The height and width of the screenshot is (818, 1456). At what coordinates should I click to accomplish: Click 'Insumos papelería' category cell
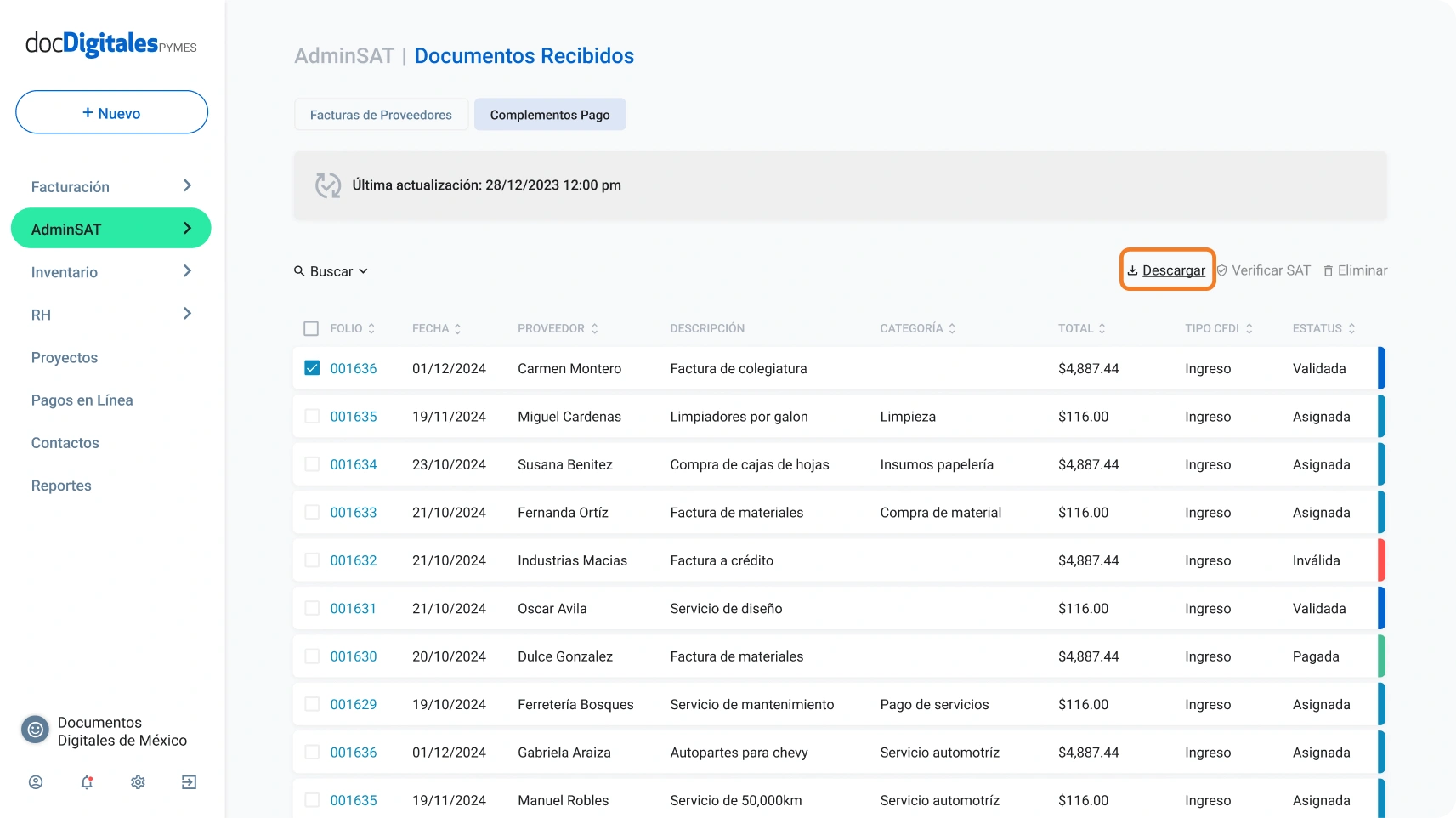tap(937, 464)
